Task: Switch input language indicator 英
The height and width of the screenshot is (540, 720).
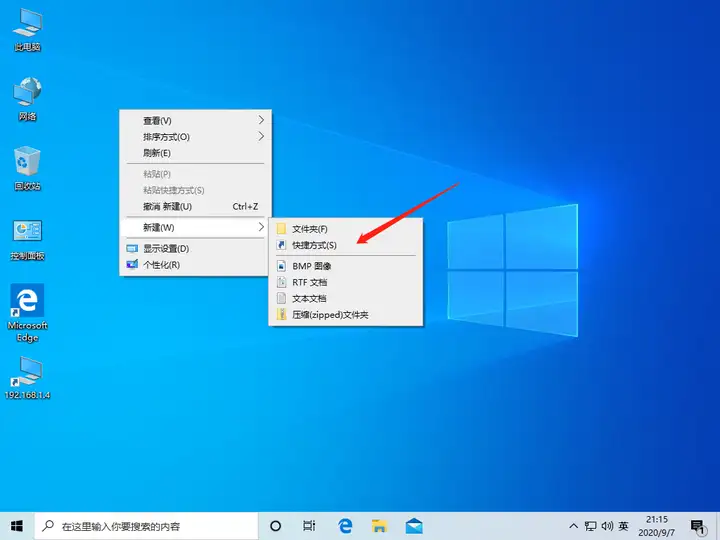Action: 623,526
